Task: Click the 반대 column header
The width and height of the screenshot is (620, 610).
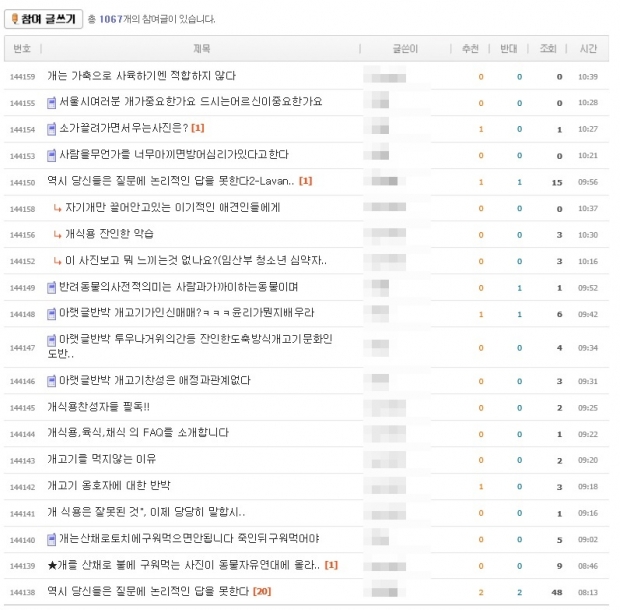Action: [x=509, y=49]
